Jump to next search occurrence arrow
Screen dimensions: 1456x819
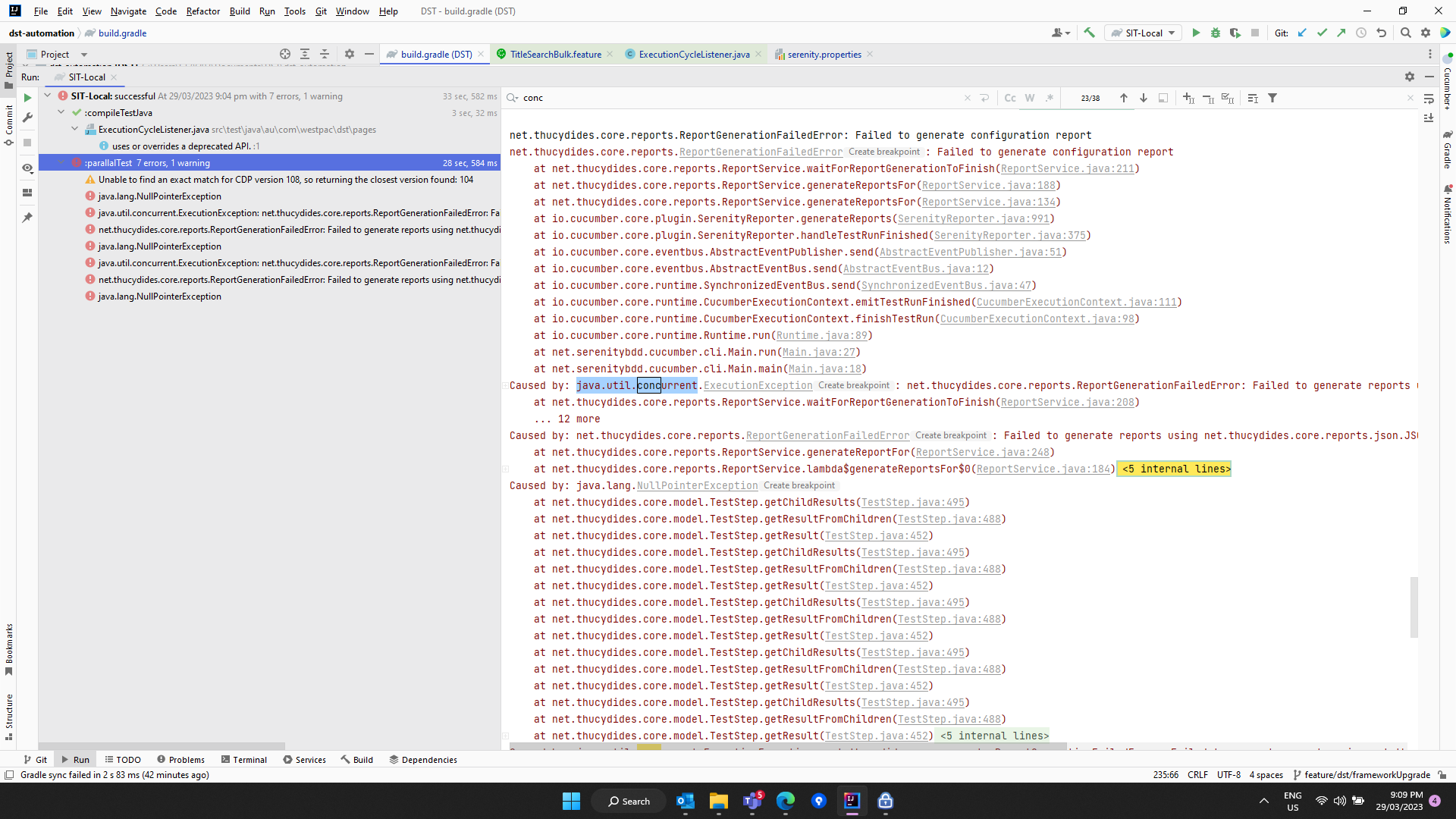[x=1144, y=98]
